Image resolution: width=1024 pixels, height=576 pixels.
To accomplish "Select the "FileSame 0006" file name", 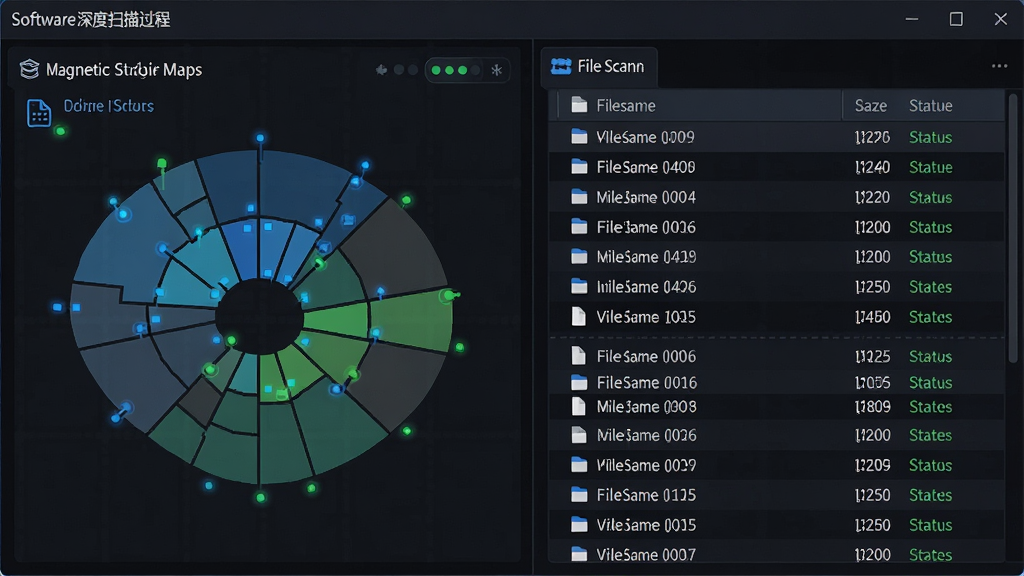I will click(x=646, y=357).
